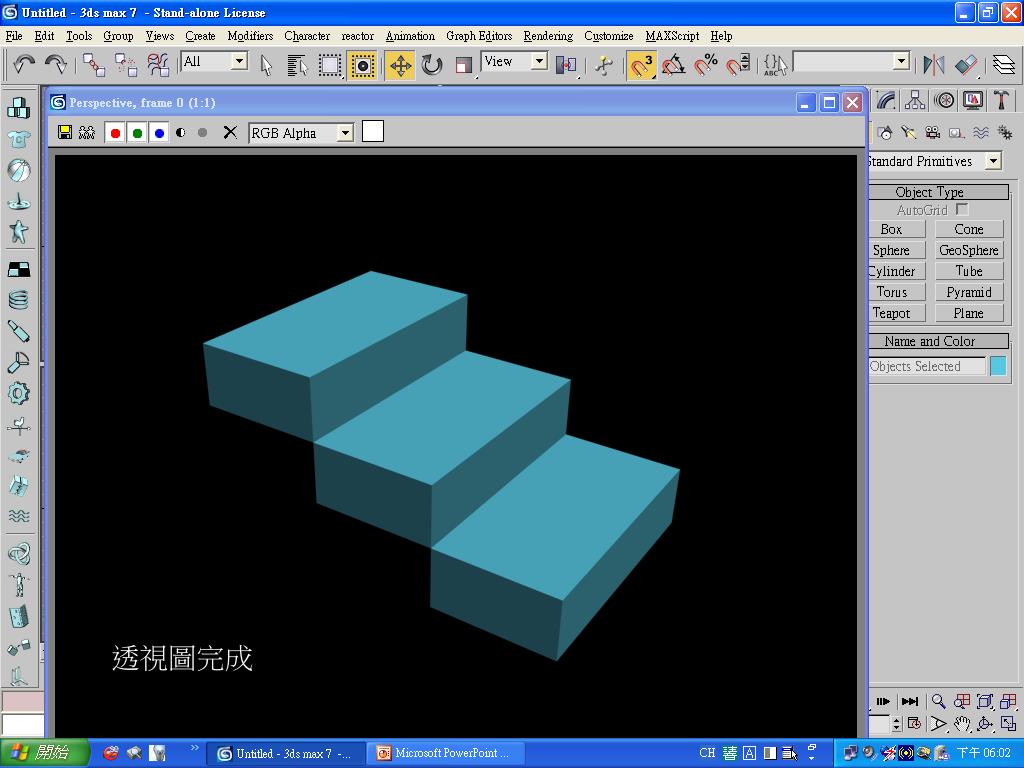Open Selection Filter dropdown showing All
This screenshot has width=1024, height=768.
(214, 61)
